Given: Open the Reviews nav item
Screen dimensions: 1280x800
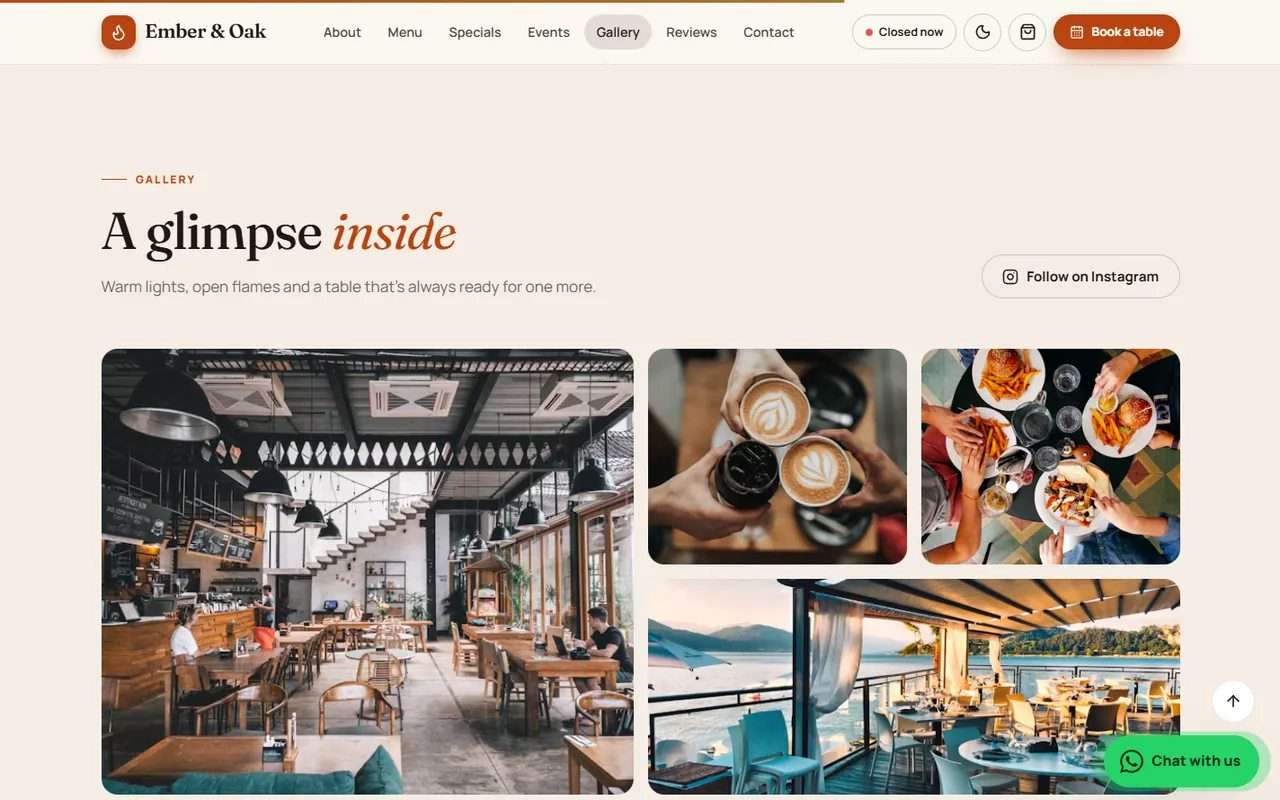Looking at the screenshot, I should coord(692,32).
